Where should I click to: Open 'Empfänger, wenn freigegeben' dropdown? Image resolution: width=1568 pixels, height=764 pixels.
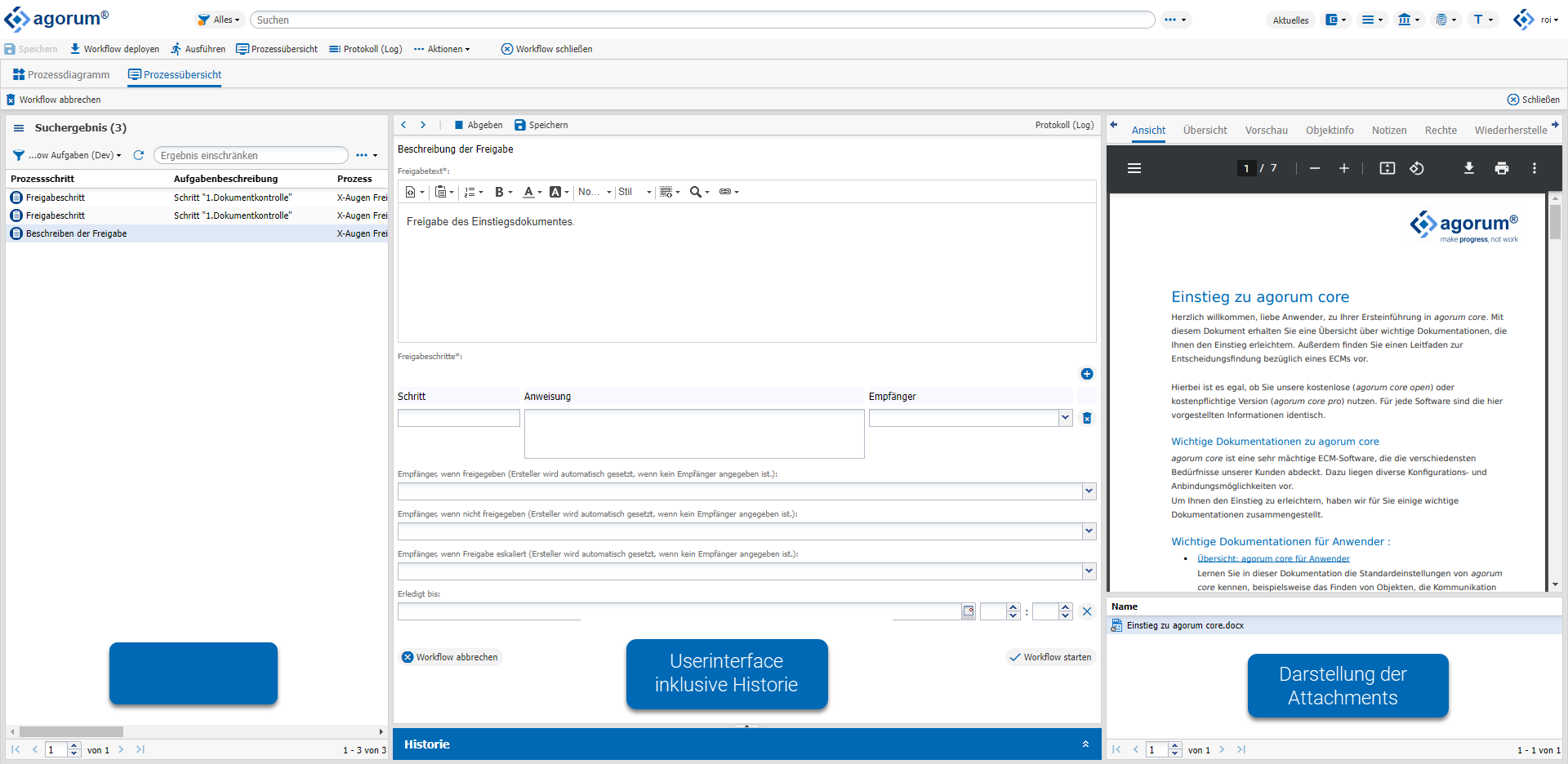click(x=1089, y=491)
